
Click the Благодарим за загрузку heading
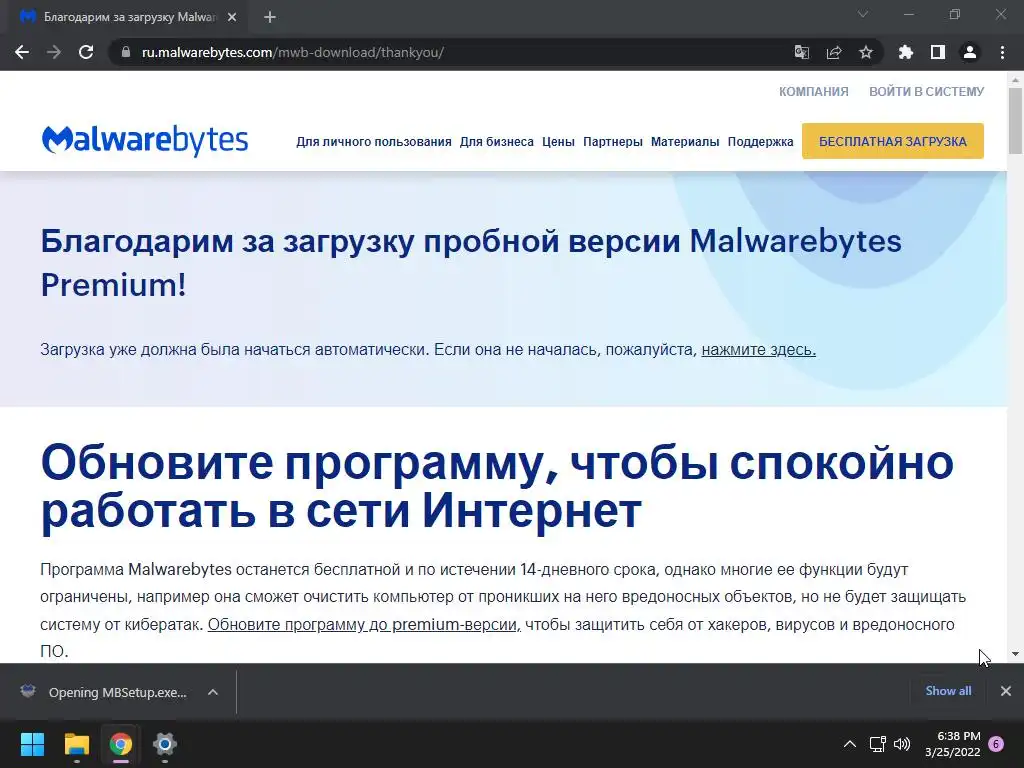[x=471, y=263]
